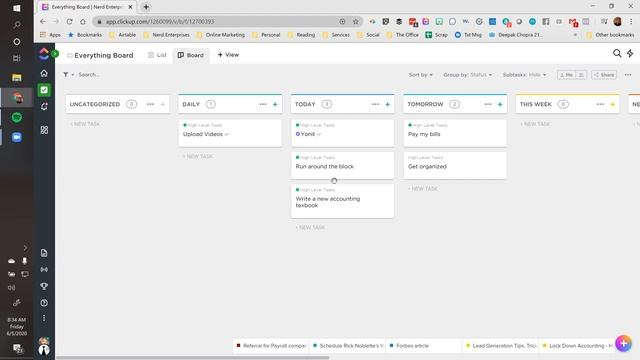The image size is (640, 360).
Task: Open the This Week column ellipsis menu
Action: click(x=600, y=104)
